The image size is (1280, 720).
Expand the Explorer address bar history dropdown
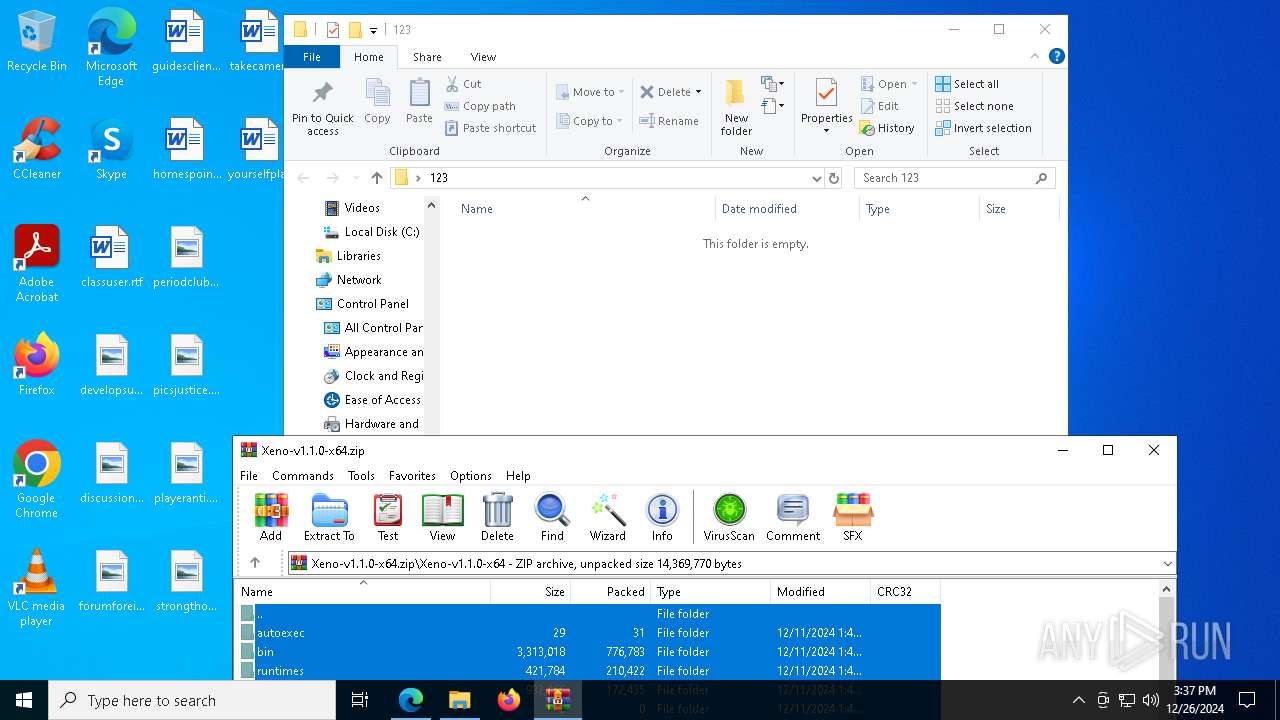tap(817, 178)
